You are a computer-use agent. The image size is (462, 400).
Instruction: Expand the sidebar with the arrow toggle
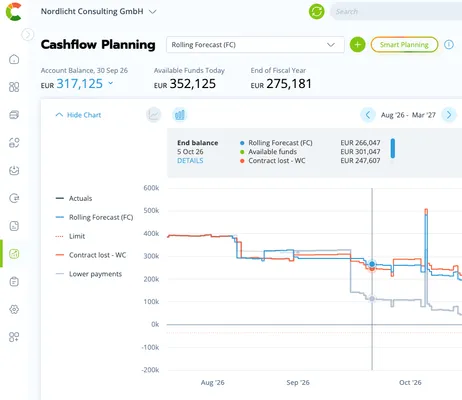pos(28,34)
